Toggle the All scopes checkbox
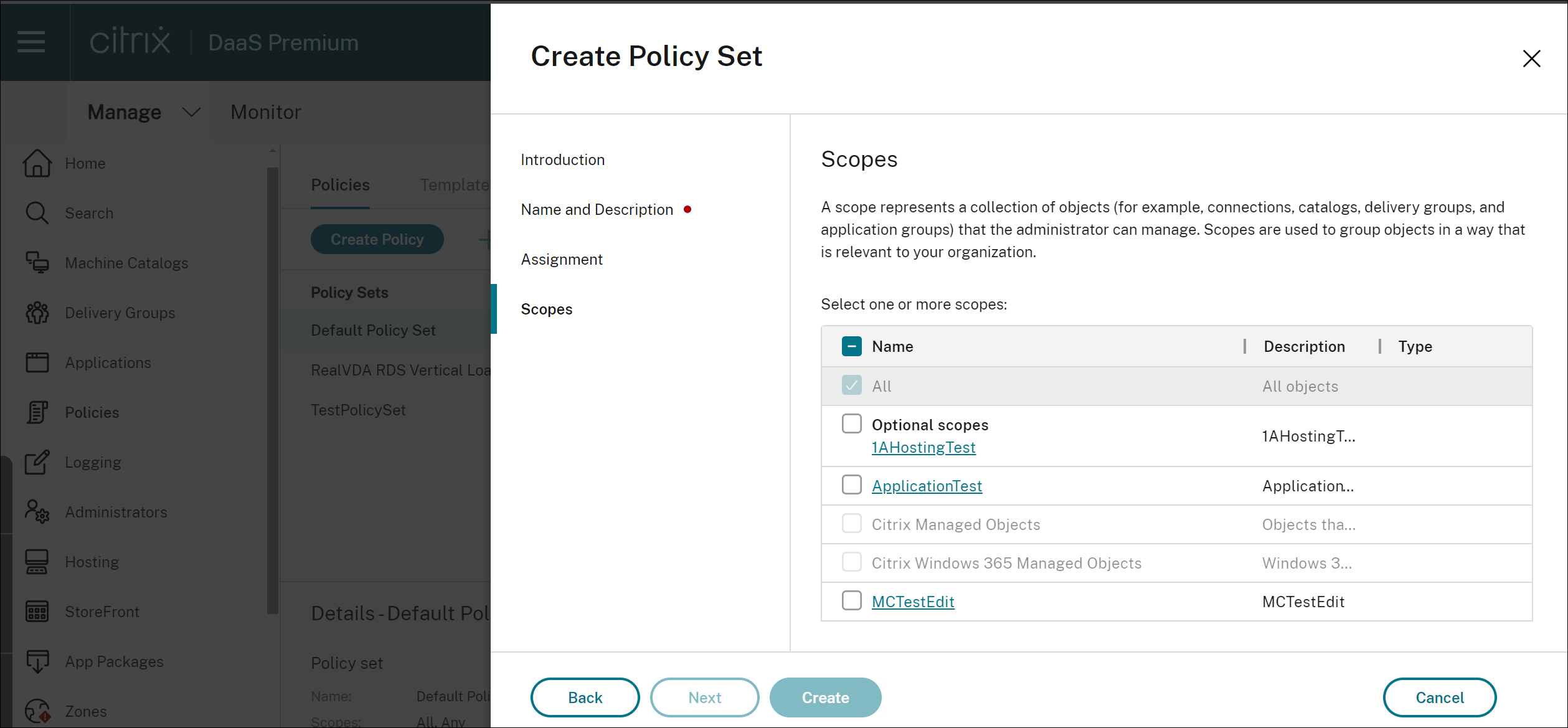The width and height of the screenshot is (1568, 728). pyautogui.click(x=850, y=386)
